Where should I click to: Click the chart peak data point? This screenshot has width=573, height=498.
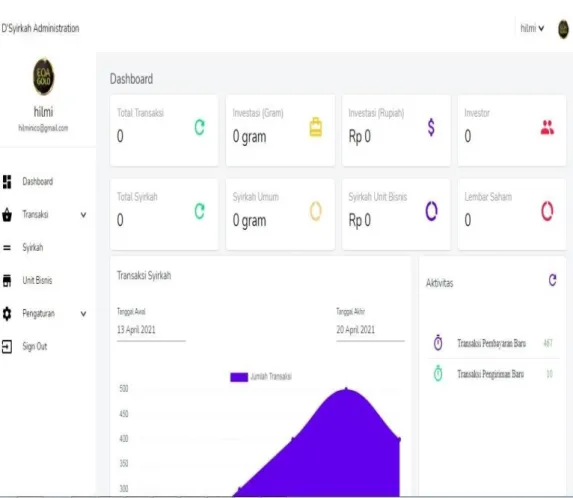click(346, 389)
